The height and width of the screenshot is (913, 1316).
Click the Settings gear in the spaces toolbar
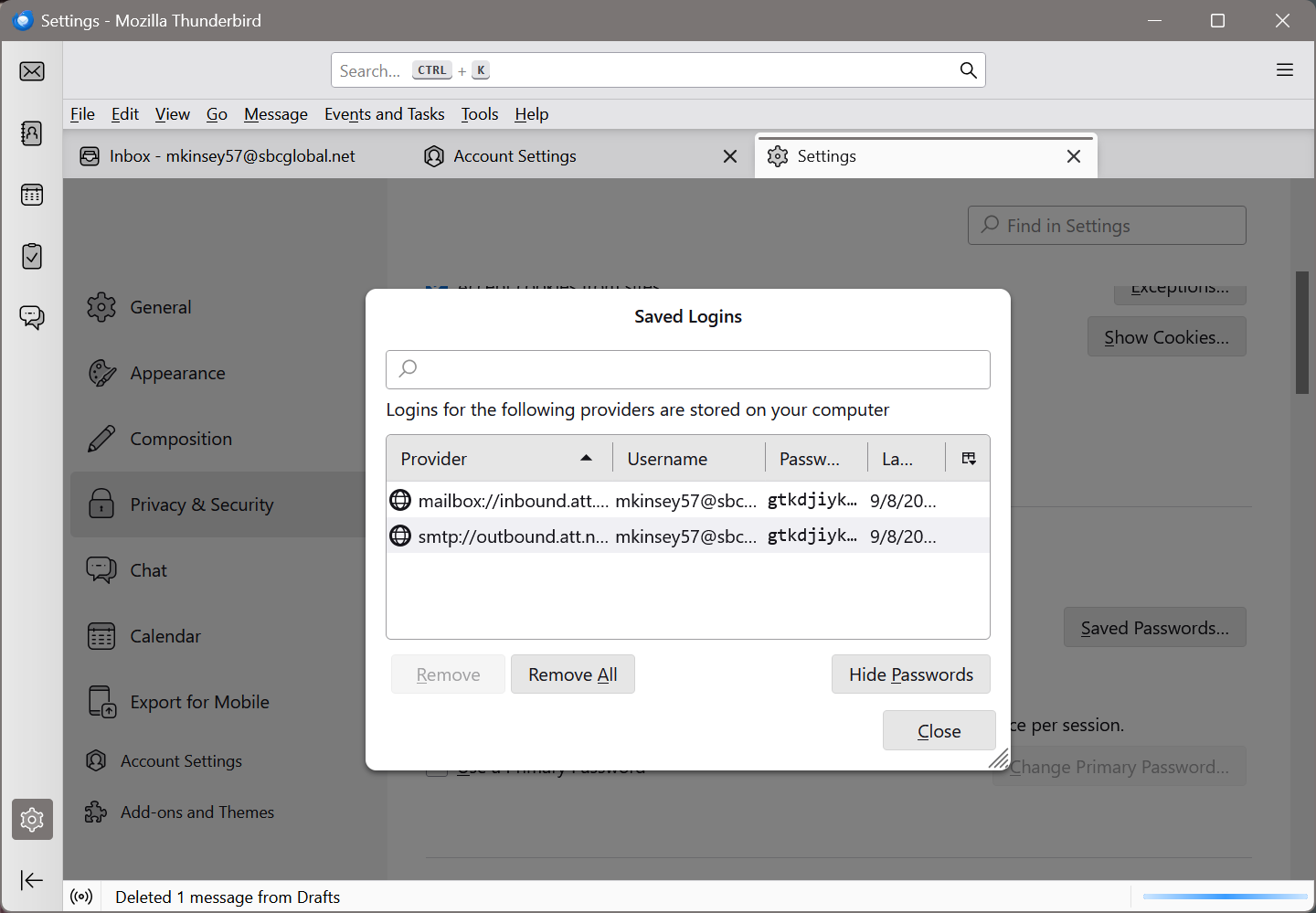tap(32, 819)
